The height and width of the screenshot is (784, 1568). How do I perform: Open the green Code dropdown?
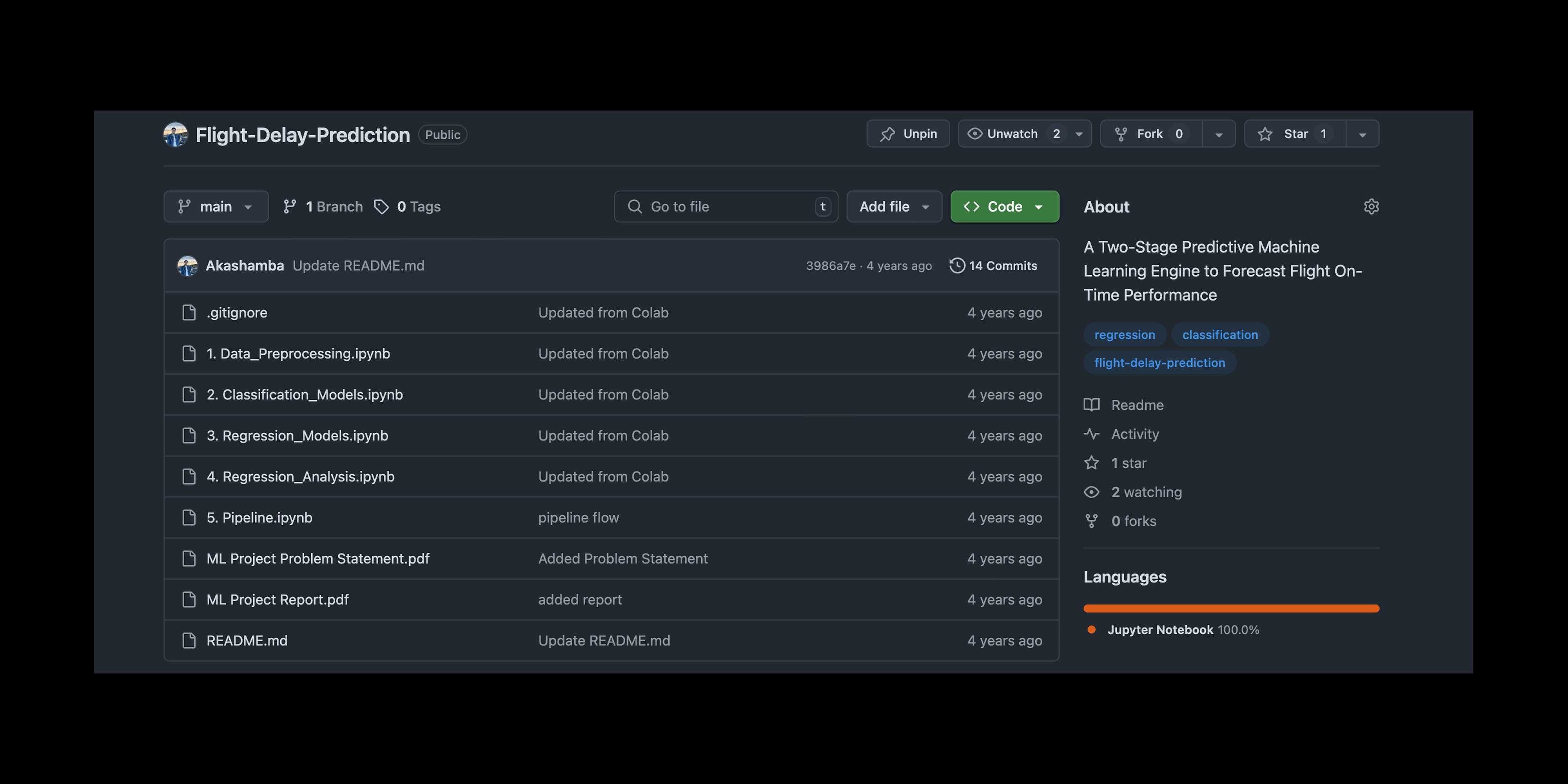point(1004,206)
